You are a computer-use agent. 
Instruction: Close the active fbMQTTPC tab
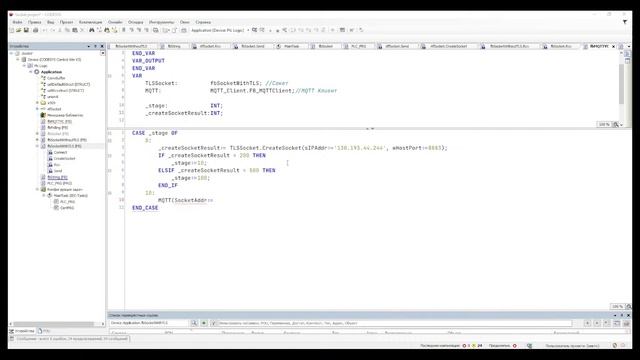613,47
